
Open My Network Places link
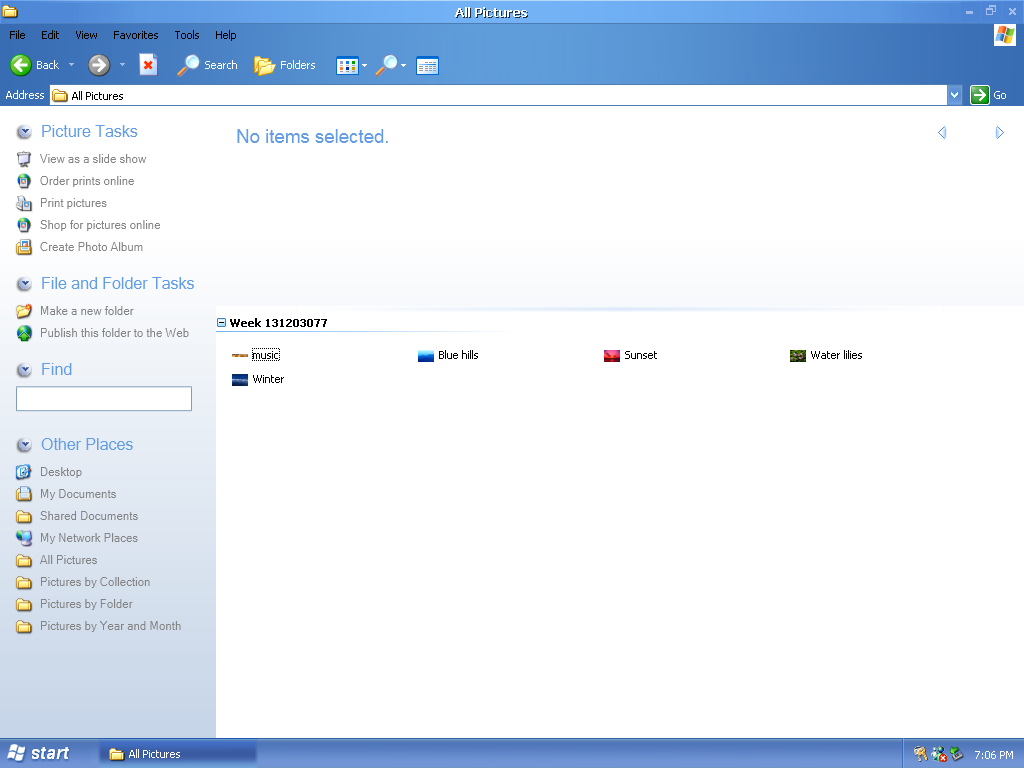pyautogui.click(x=89, y=538)
